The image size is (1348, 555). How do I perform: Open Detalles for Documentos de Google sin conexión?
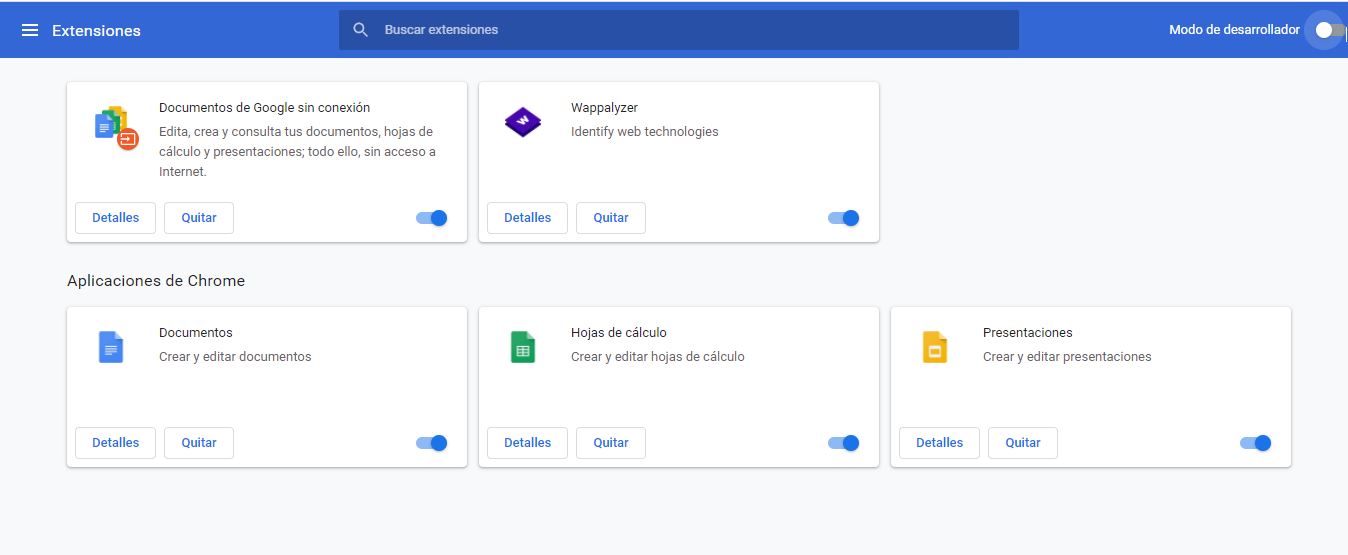116,218
